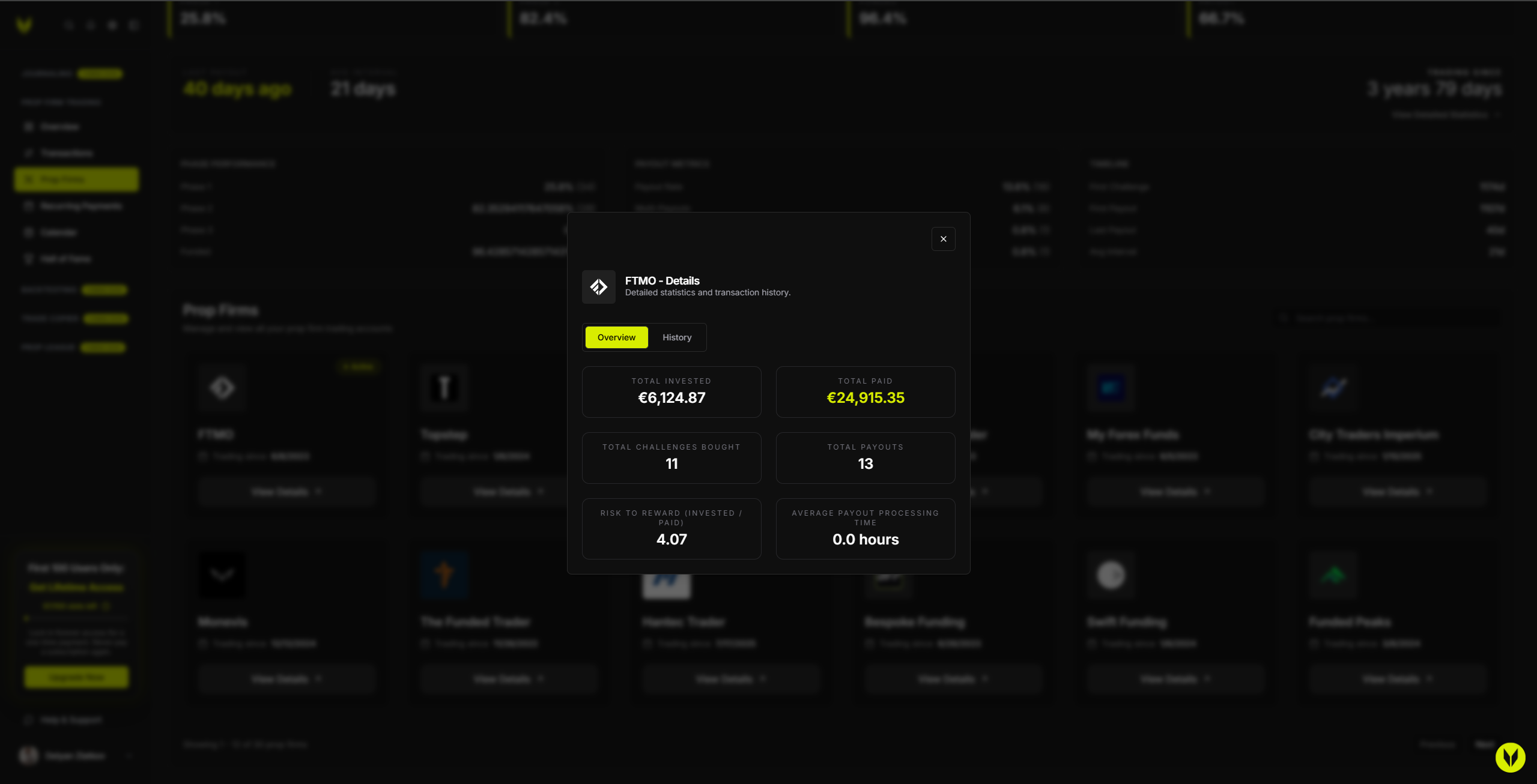The width and height of the screenshot is (1537, 784).
Task: Click the FTMO card logo behind dialog
Action: pyautogui.click(x=222, y=388)
